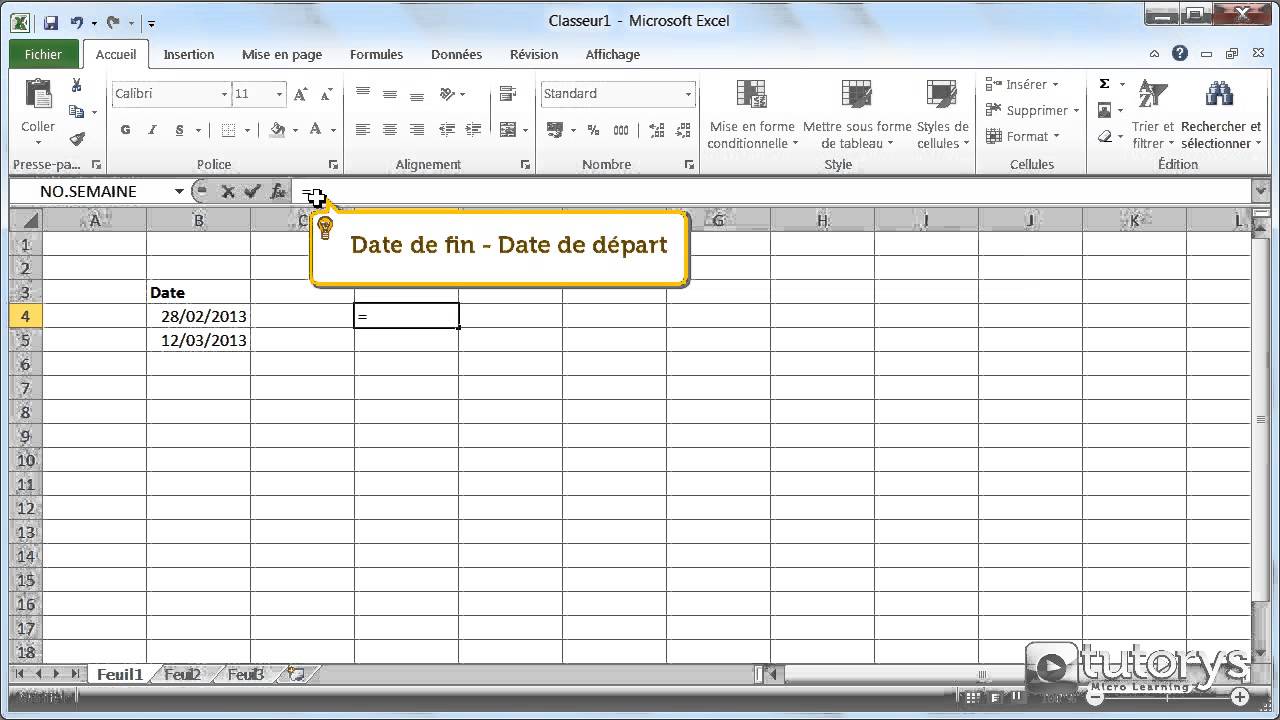Click the borders icon in Police group
The image size is (1280, 720).
point(228,130)
